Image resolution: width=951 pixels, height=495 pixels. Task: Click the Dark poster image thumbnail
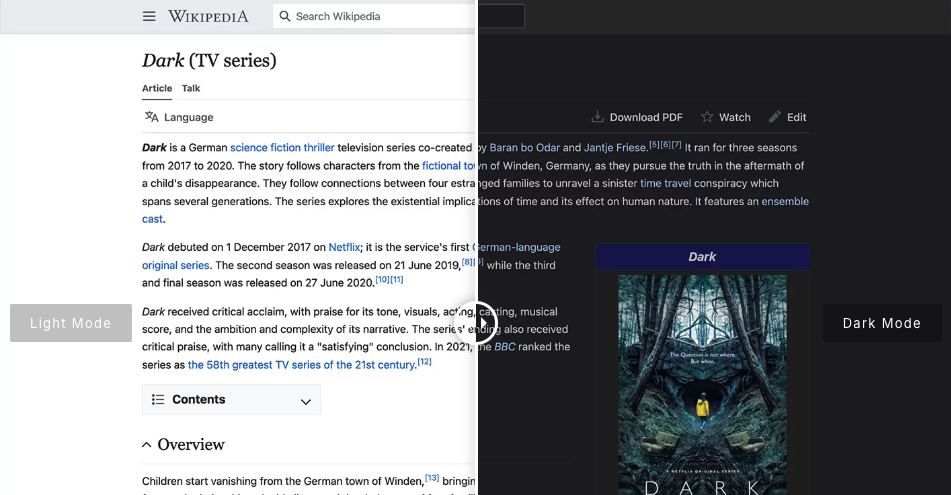click(702, 385)
